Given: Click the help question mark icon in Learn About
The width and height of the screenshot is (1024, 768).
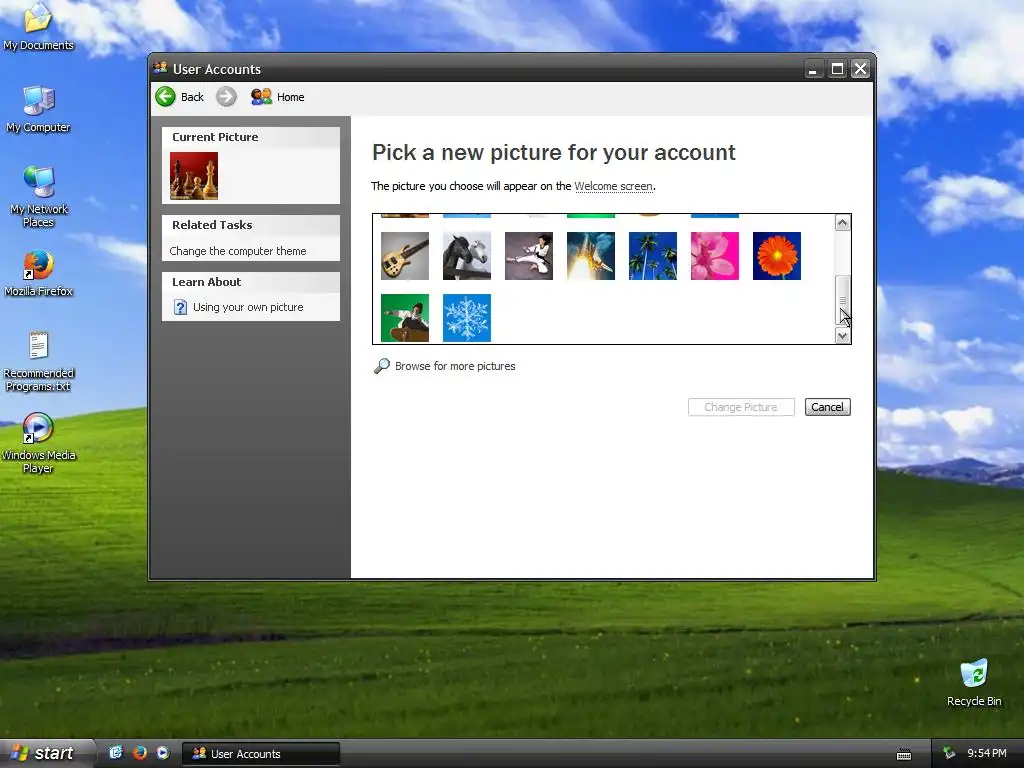Looking at the screenshot, I should tap(180, 307).
